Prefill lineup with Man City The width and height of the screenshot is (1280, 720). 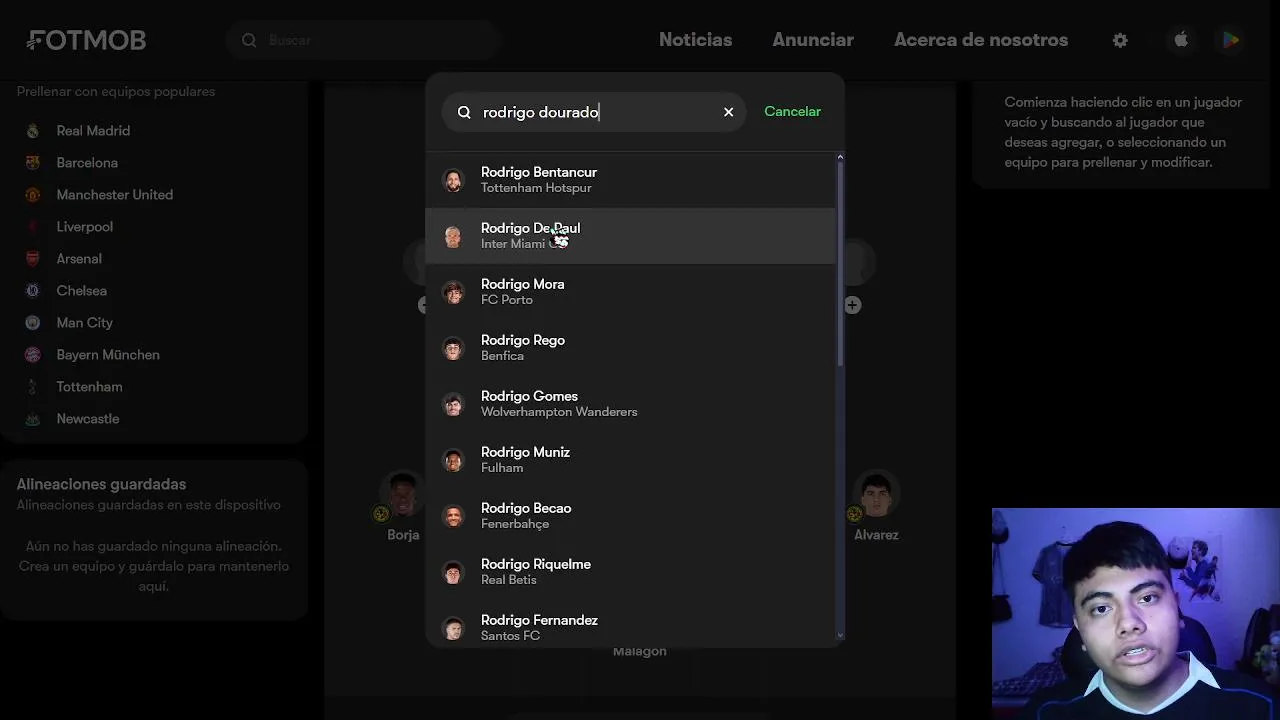[85, 323]
